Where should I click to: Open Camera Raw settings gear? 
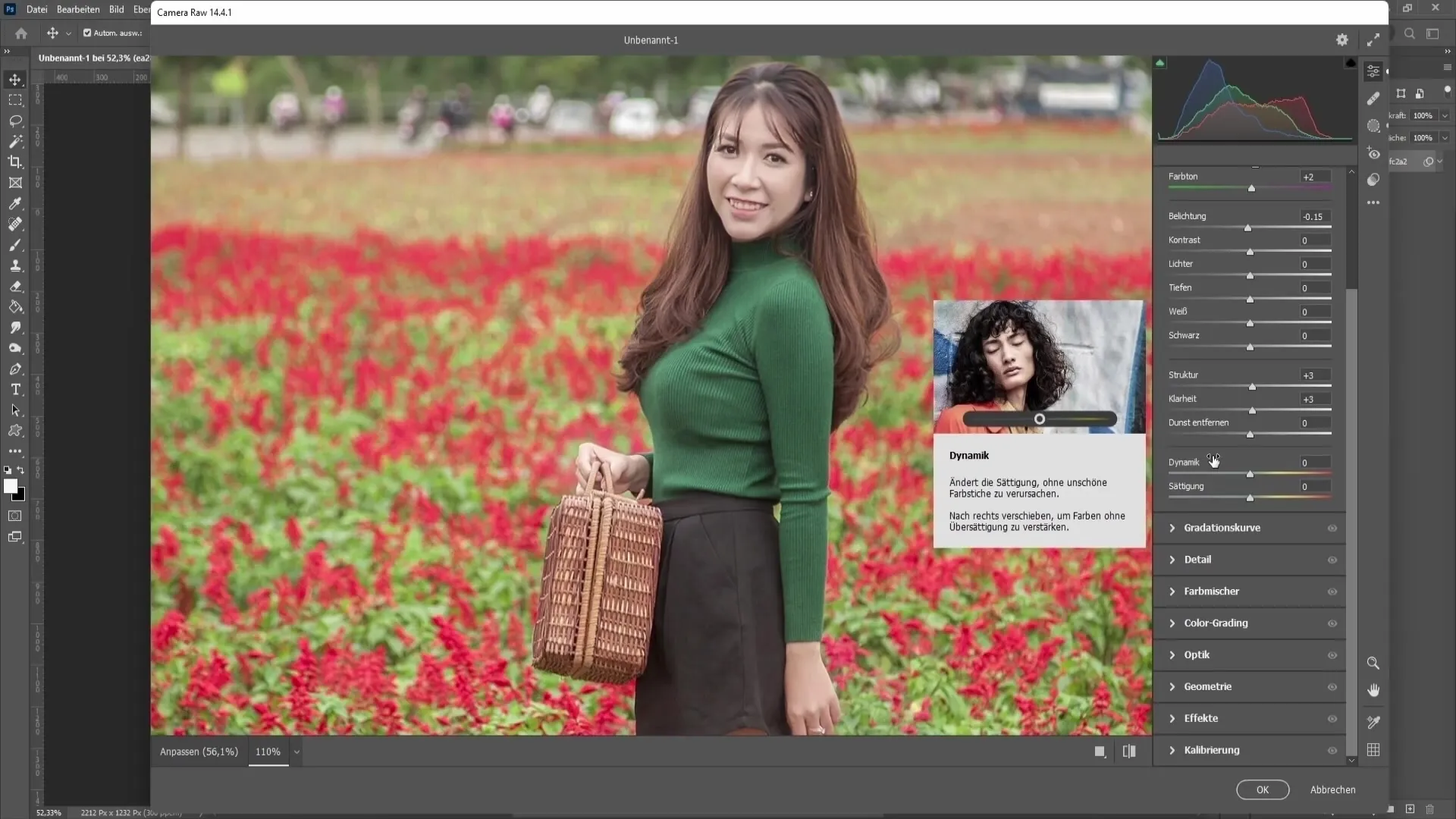pos(1342,39)
